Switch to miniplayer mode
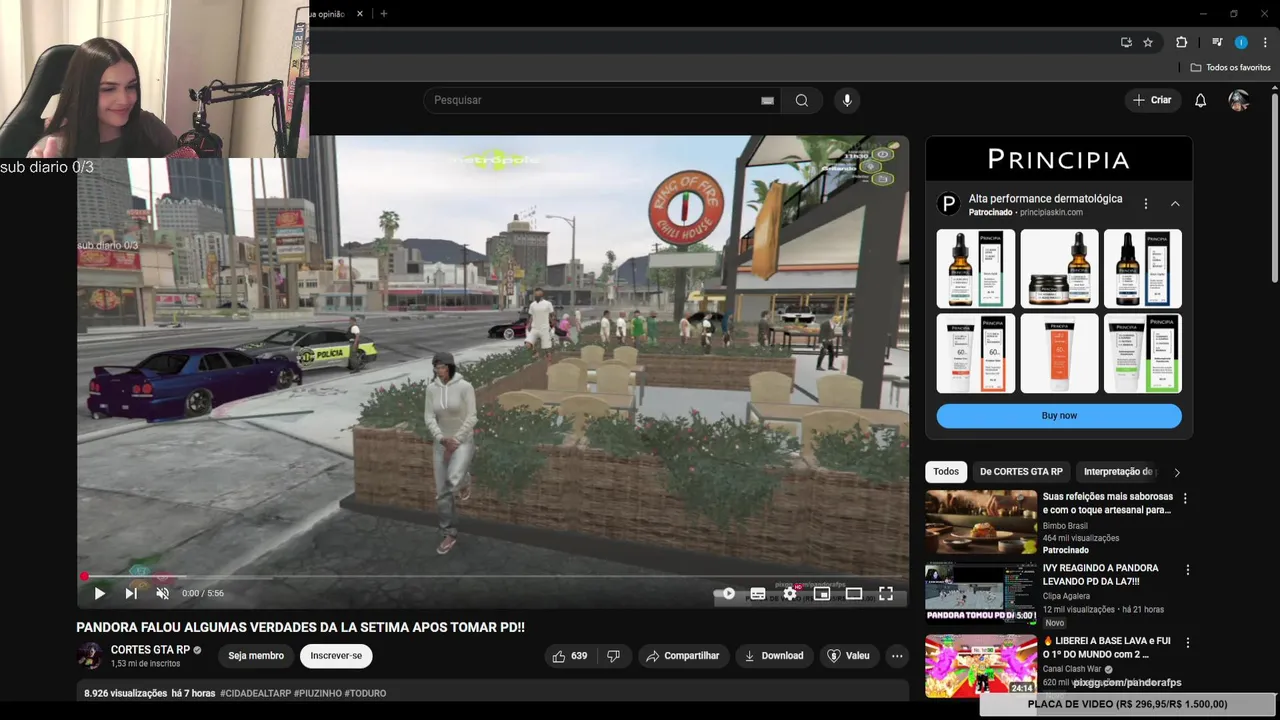Screen dimensions: 1280x720 pos(822,593)
